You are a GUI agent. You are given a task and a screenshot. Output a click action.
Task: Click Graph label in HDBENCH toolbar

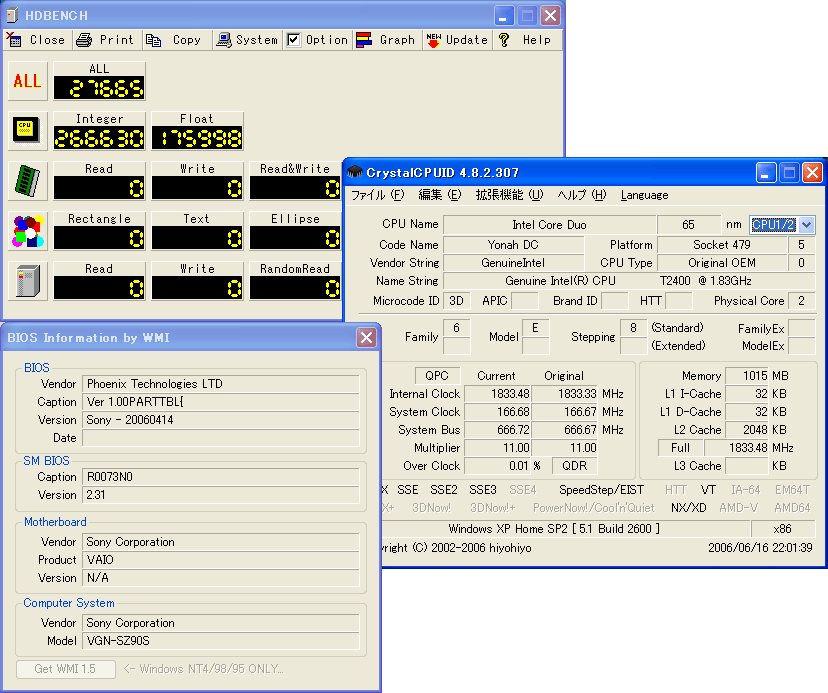pyautogui.click(x=397, y=40)
